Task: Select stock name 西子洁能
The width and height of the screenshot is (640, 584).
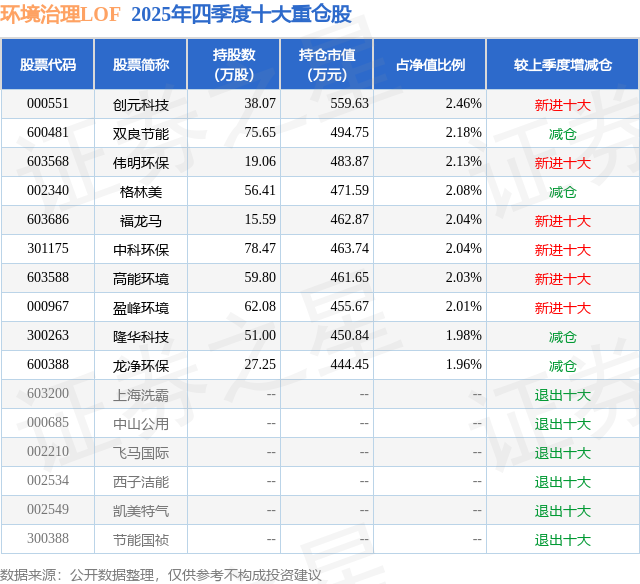Action: click(141, 482)
